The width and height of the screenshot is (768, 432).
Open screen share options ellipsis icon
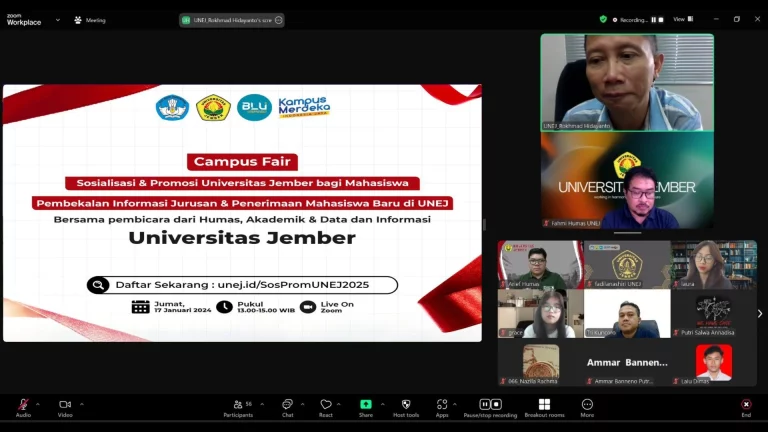[279, 20]
